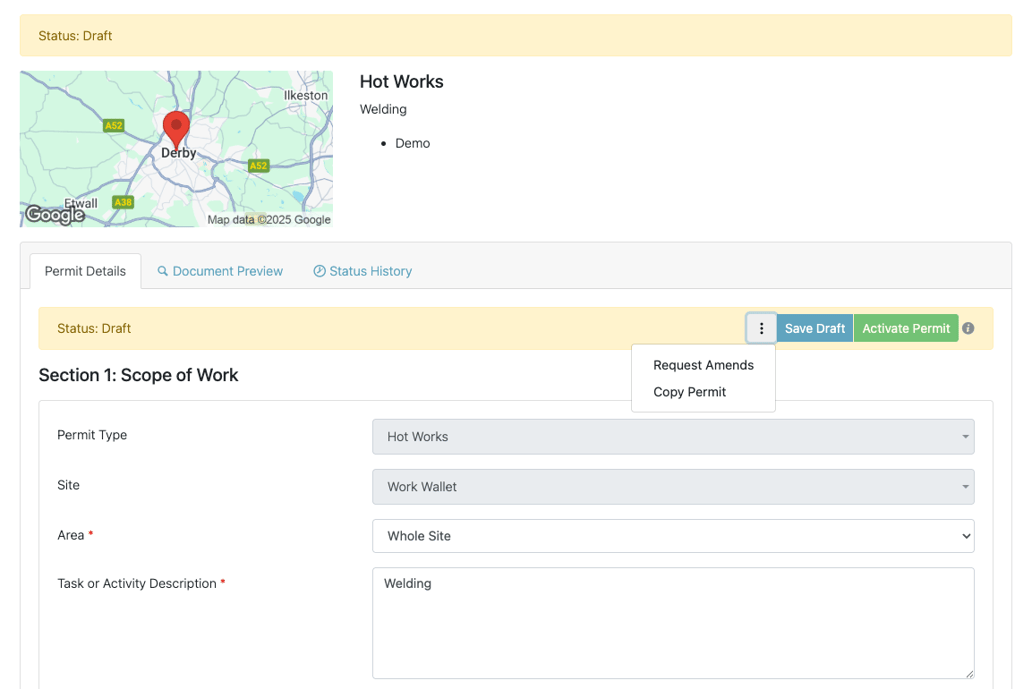Image resolution: width=1032 pixels, height=689 pixels.
Task: Expand the Permit Type dropdown
Action: tap(673, 436)
